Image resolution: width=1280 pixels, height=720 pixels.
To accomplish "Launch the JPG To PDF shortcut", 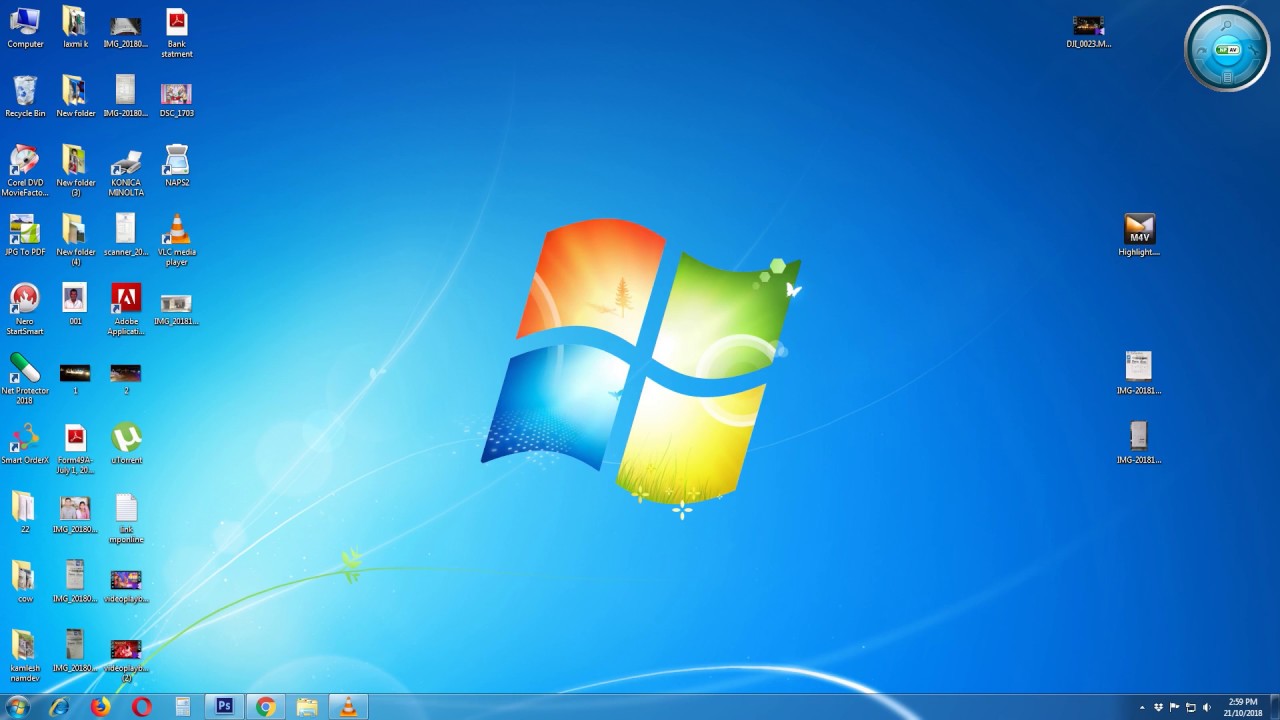I will [x=25, y=235].
